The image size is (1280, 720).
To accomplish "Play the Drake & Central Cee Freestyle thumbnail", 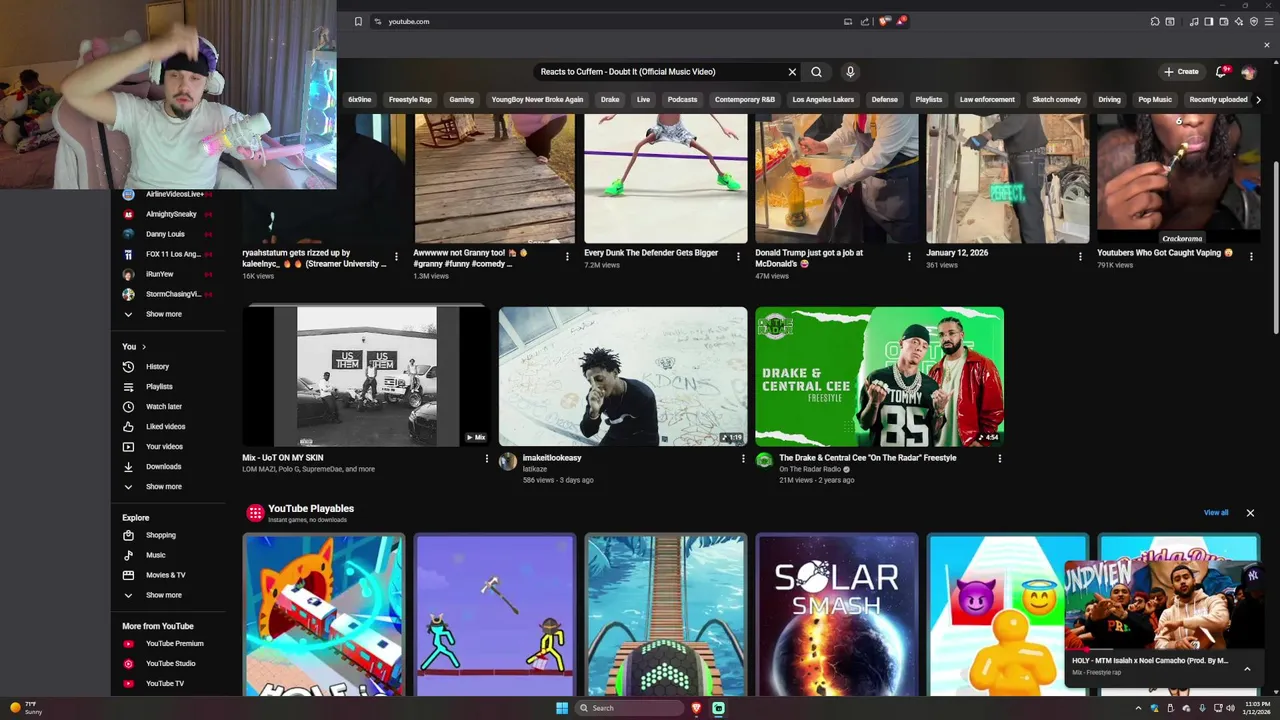I will [879, 376].
